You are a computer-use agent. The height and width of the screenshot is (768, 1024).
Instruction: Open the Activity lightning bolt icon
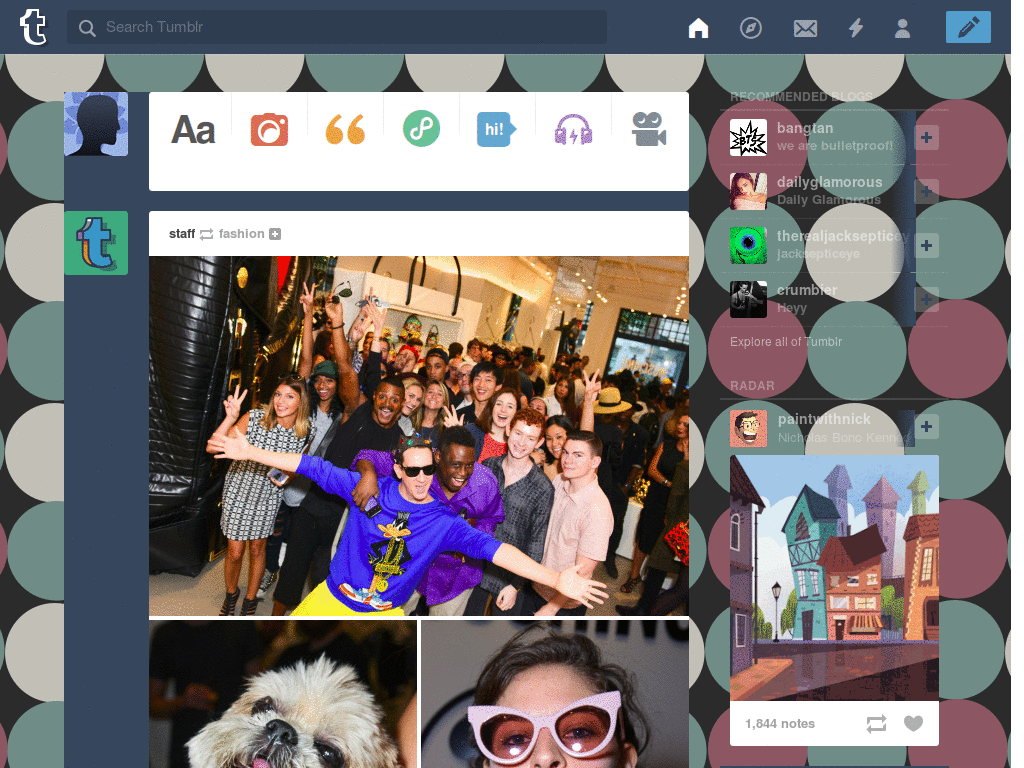856,28
